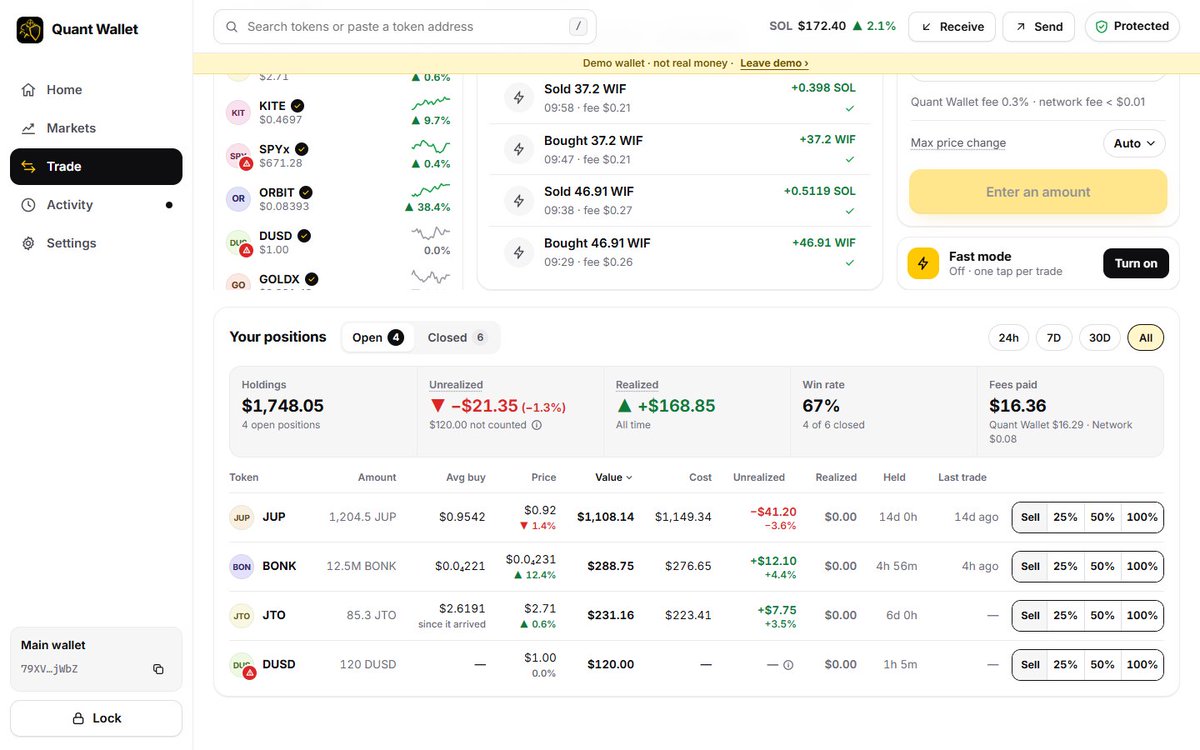This screenshot has height=750, width=1200.
Task: Click DUSD token icon in positions table
Action: click(x=242, y=665)
